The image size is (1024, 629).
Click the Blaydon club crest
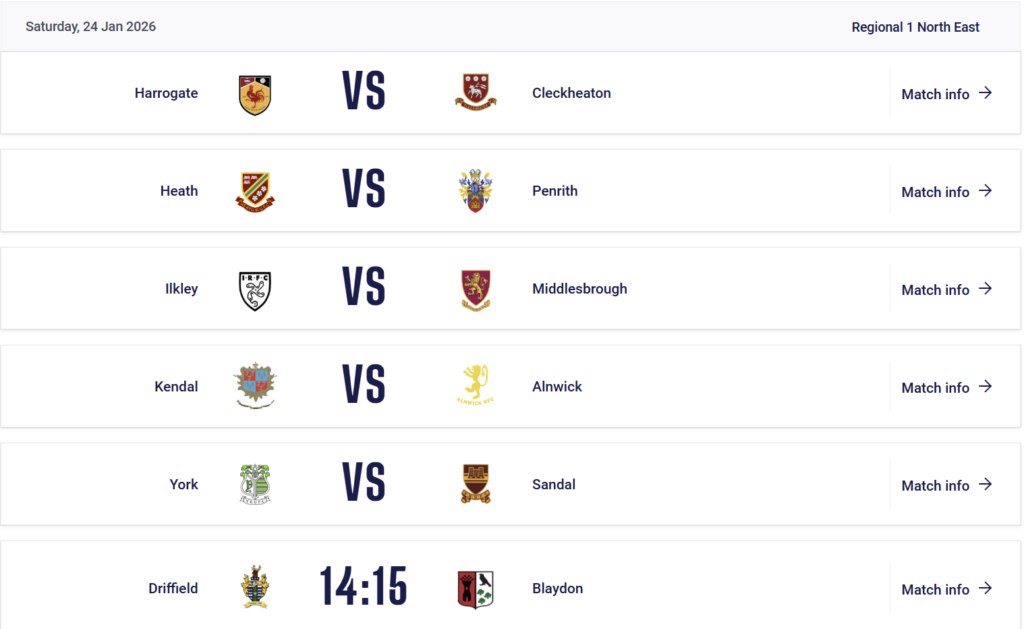point(475,589)
